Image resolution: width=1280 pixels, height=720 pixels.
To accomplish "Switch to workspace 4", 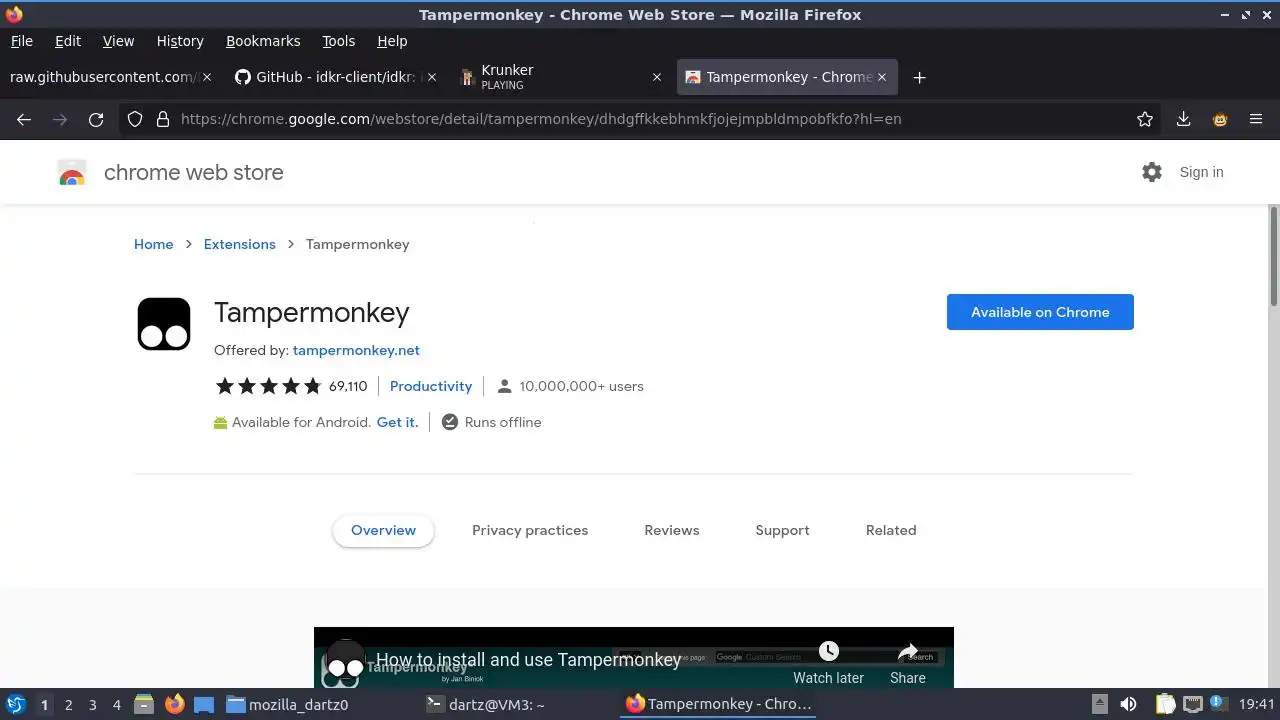I will (116, 704).
